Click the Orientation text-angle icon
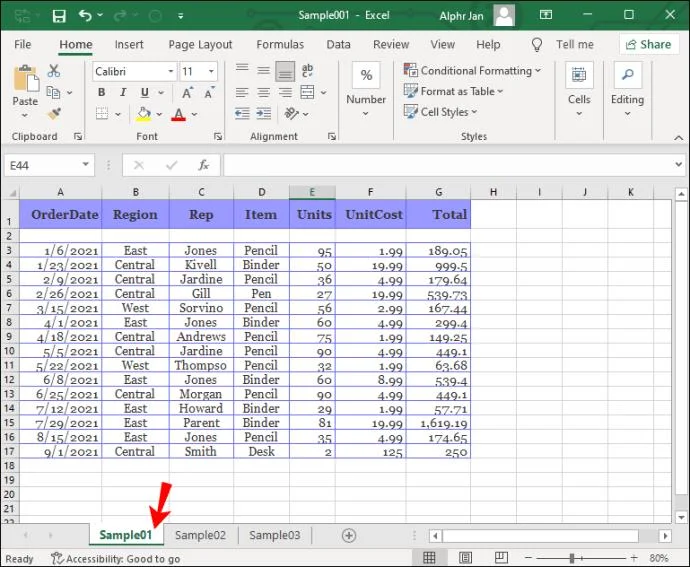Screen dimensions: 690x567 point(291,114)
